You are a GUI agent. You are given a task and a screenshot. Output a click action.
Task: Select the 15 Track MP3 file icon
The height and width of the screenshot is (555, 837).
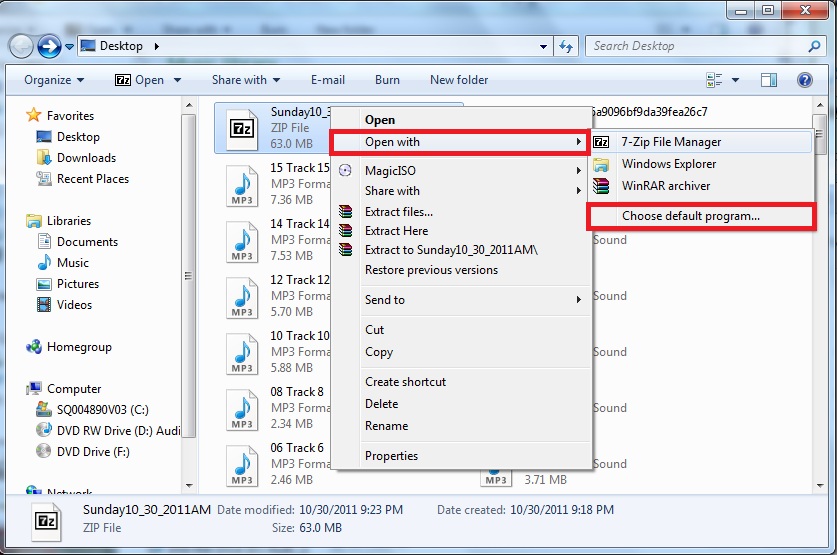point(243,181)
